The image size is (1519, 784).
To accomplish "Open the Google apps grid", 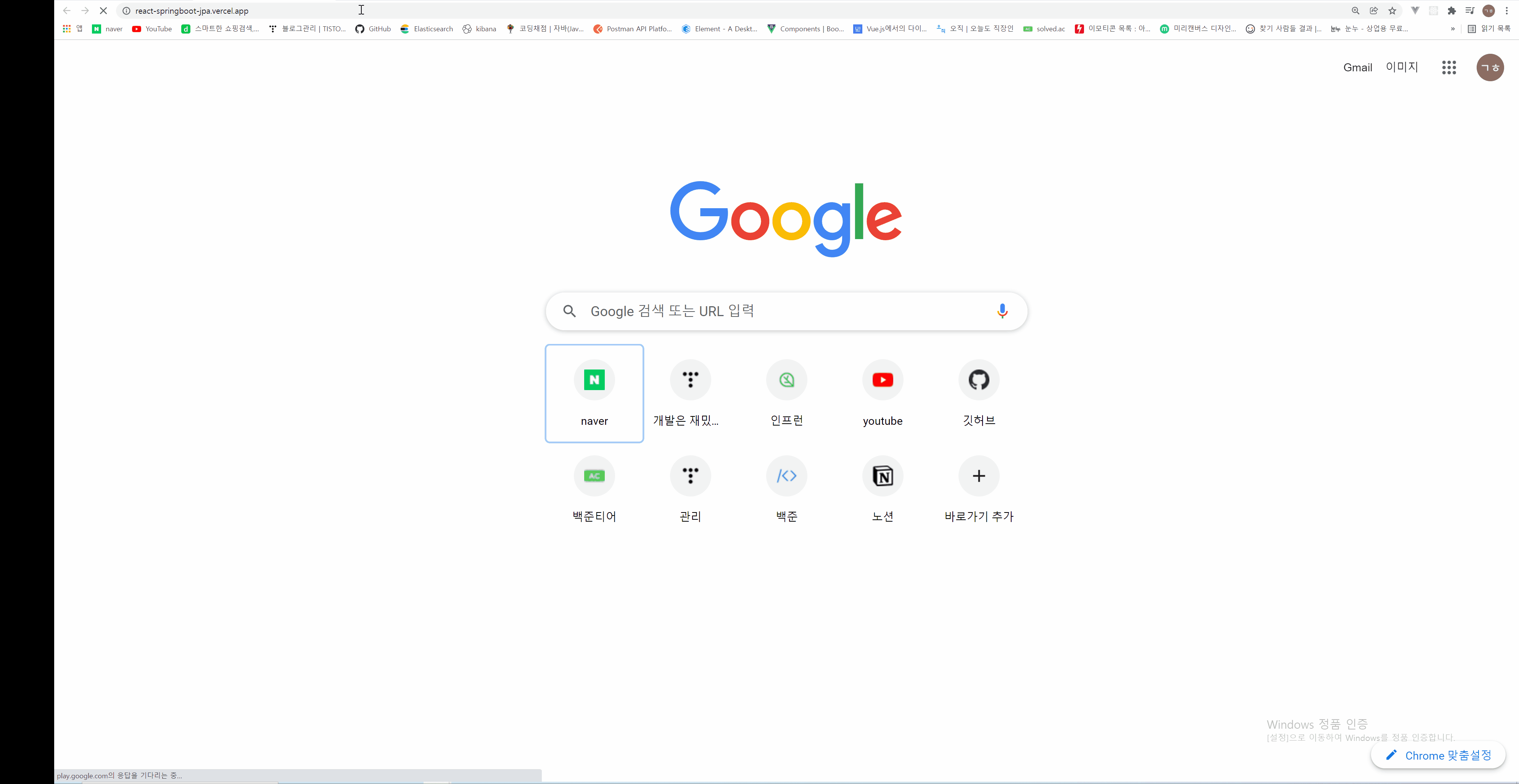I will (x=1449, y=67).
